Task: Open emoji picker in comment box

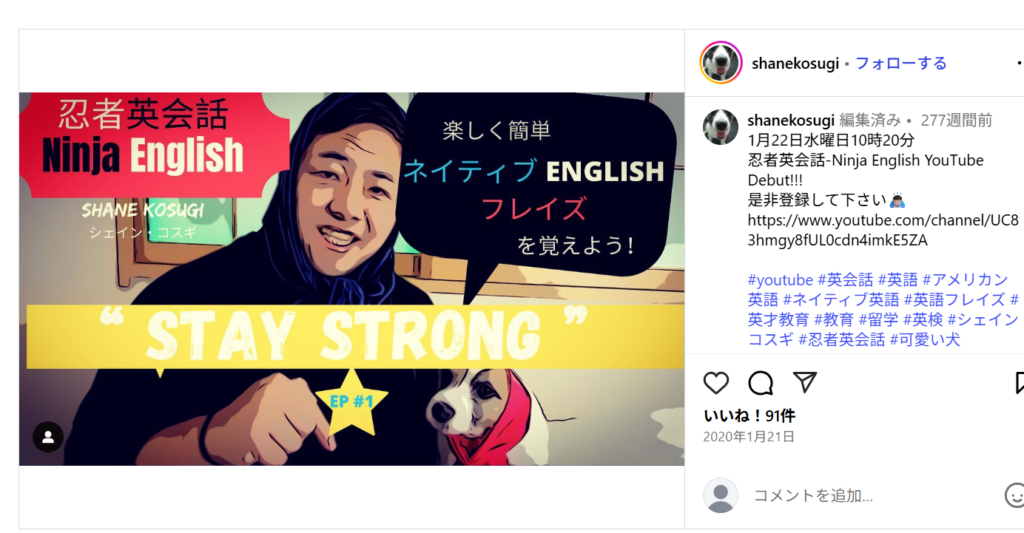Action: tap(1014, 495)
